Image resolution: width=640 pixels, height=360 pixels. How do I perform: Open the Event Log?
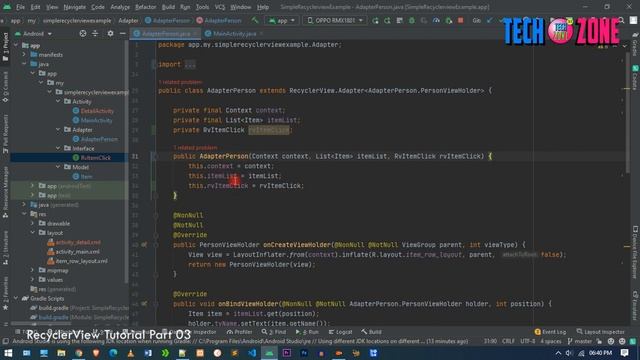[x=550, y=332]
